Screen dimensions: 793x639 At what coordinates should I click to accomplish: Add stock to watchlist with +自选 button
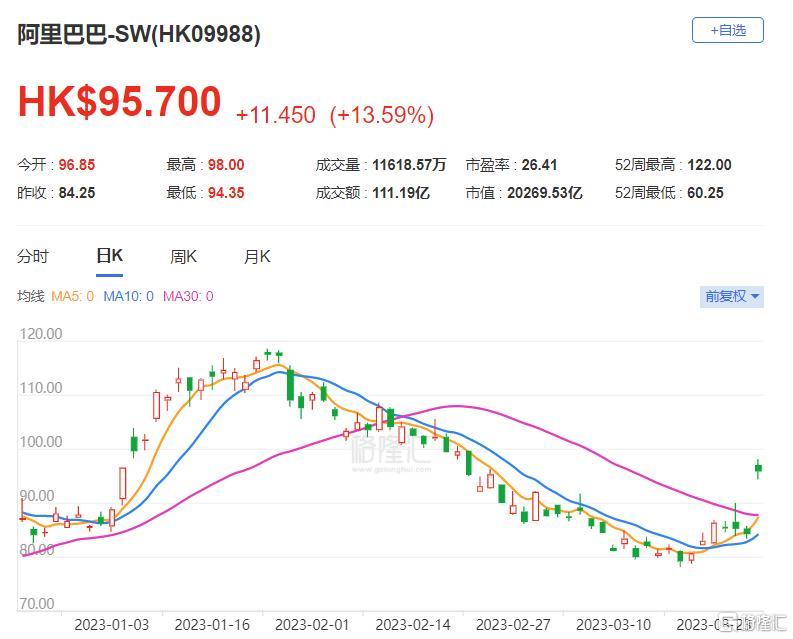tap(727, 30)
